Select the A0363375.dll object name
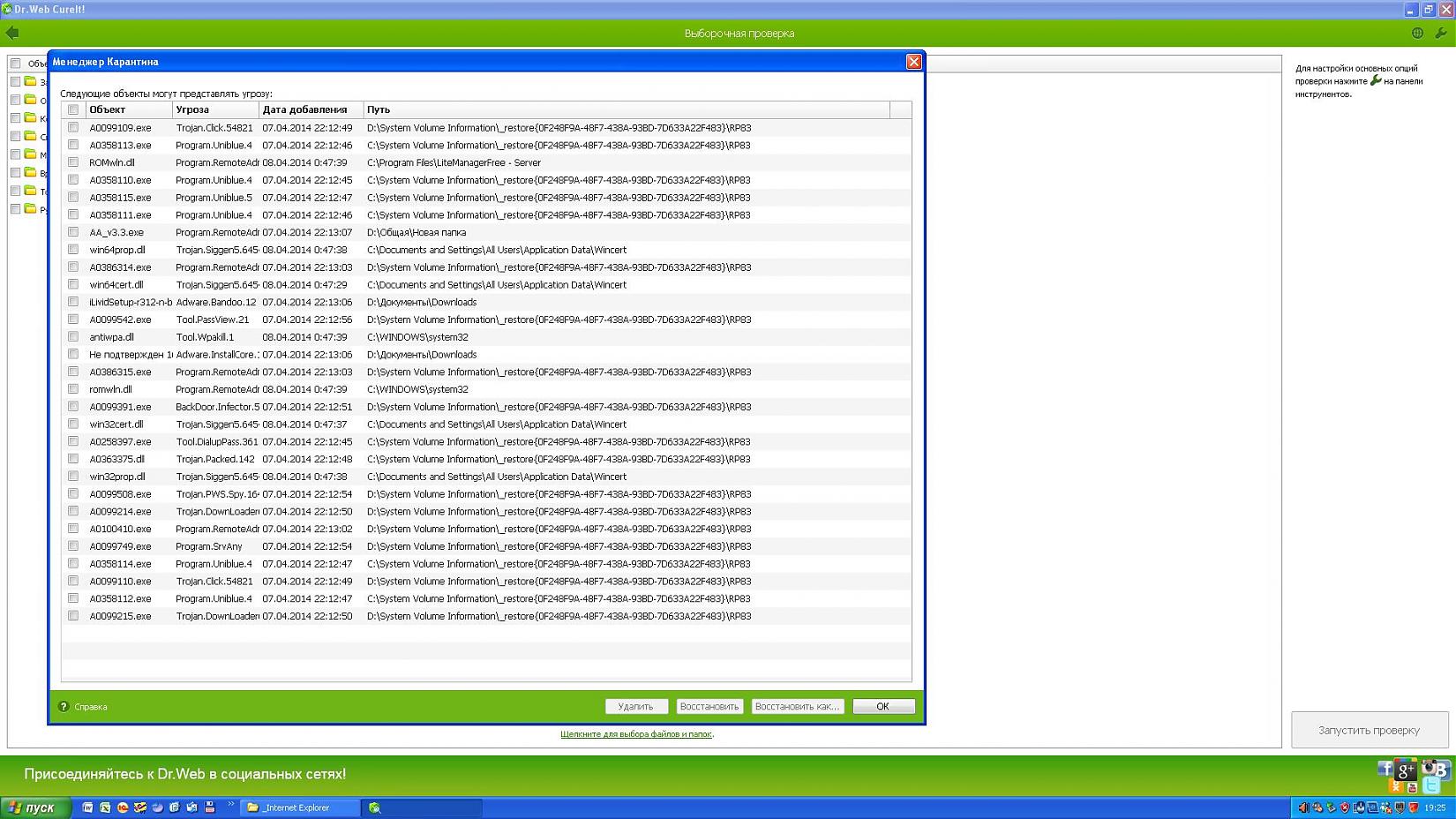The height and width of the screenshot is (819, 1456). click(x=116, y=459)
